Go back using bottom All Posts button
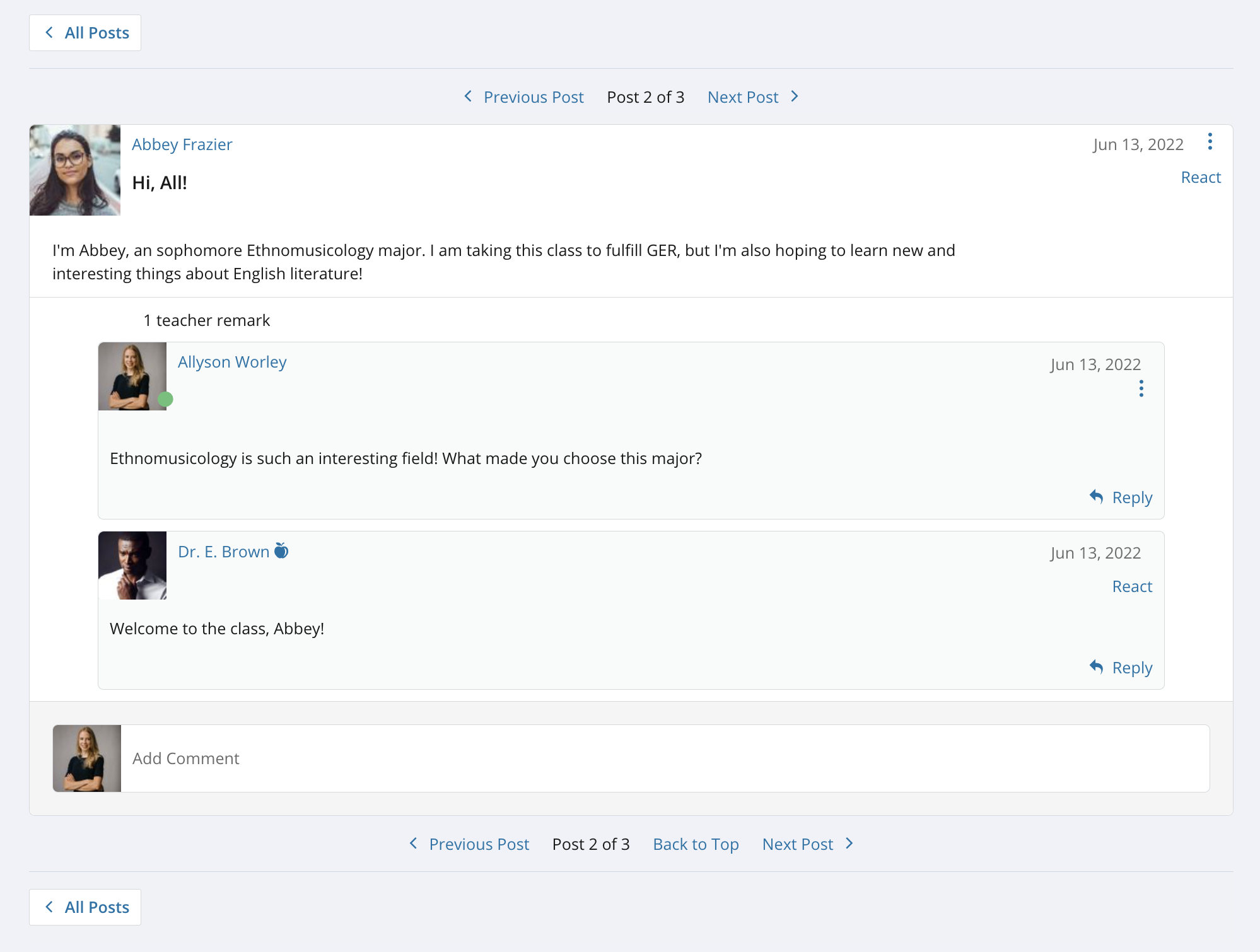Viewport: 1260px width, 952px height. pyautogui.click(x=85, y=907)
